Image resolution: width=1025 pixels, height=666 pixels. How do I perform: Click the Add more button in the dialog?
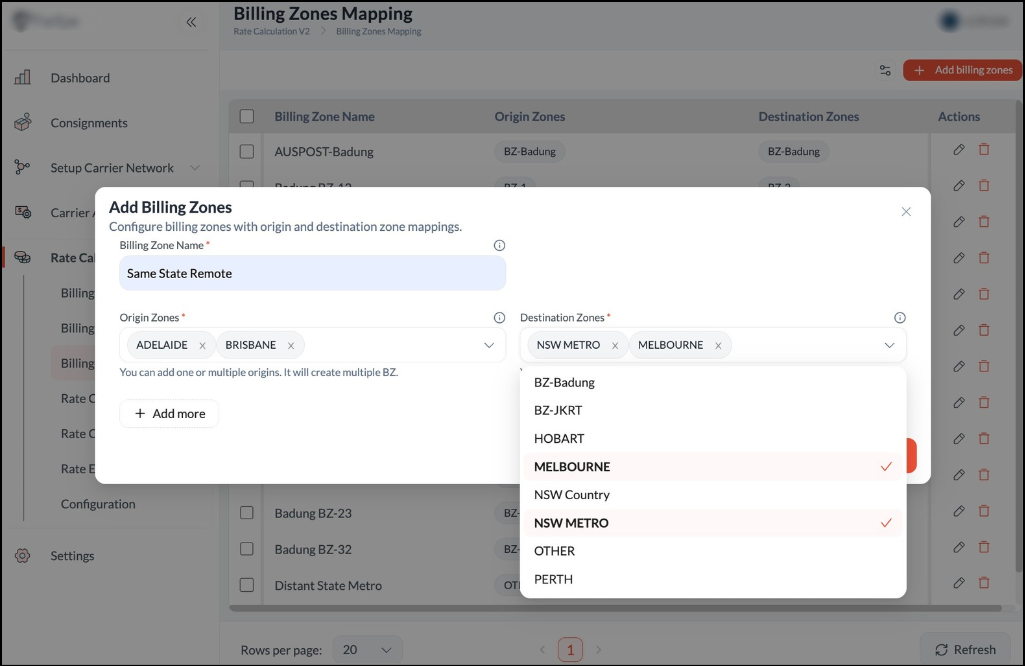click(169, 413)
